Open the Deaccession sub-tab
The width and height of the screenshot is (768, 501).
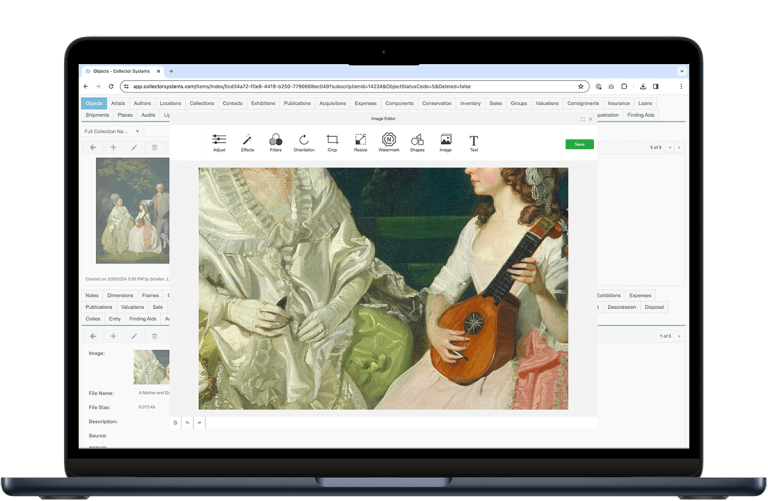pos(622,307)
